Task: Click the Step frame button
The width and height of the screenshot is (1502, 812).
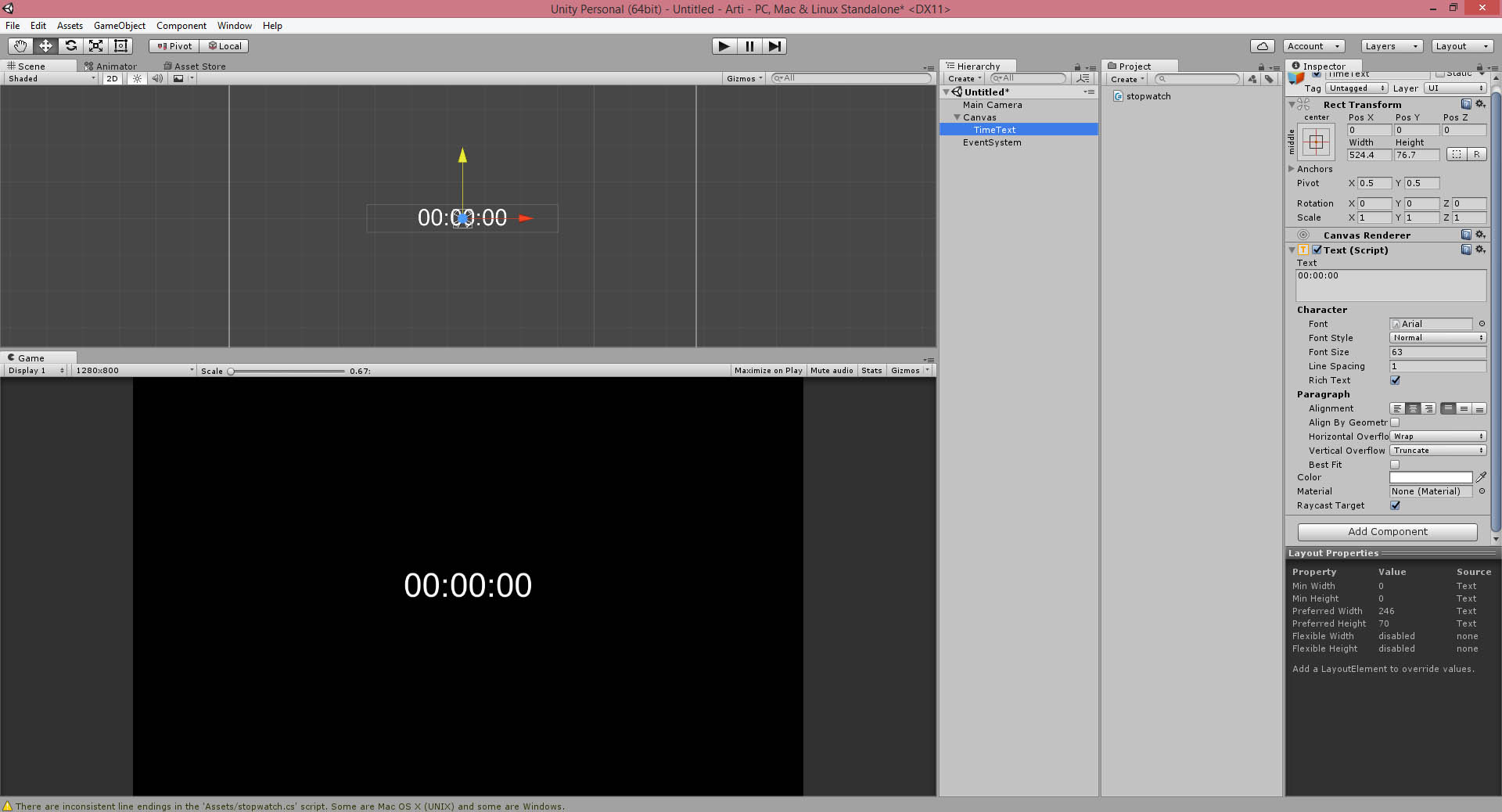Action: point(774,46)
